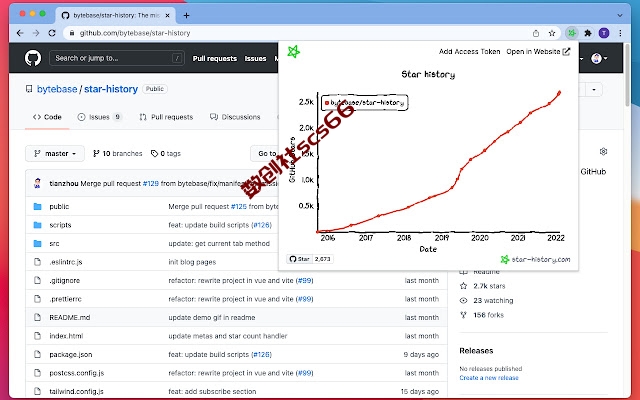Open dropdown arrow next to star button

[x=594, y=89]
